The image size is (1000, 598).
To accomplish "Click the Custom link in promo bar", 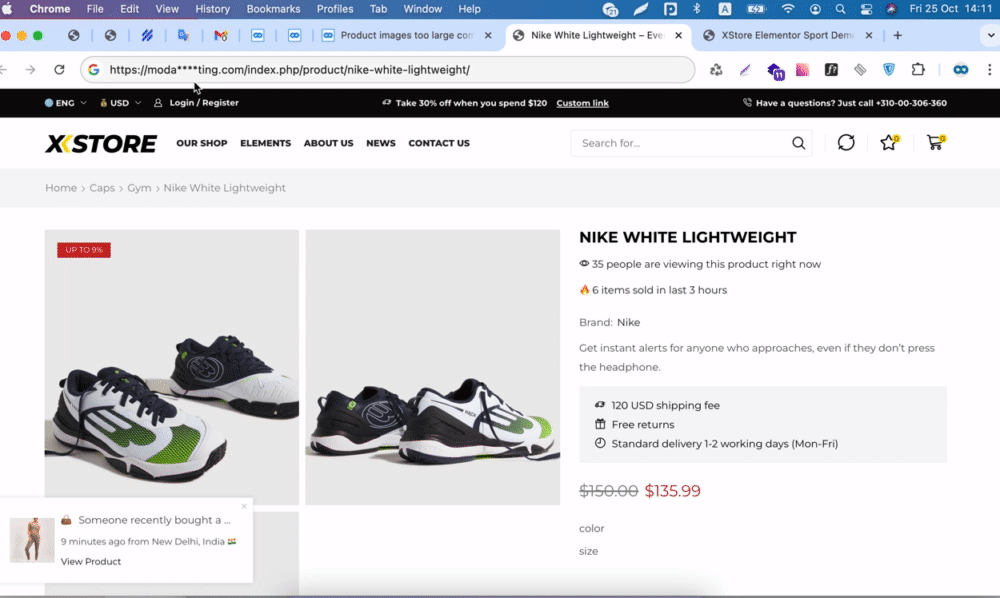I will 582,103.
